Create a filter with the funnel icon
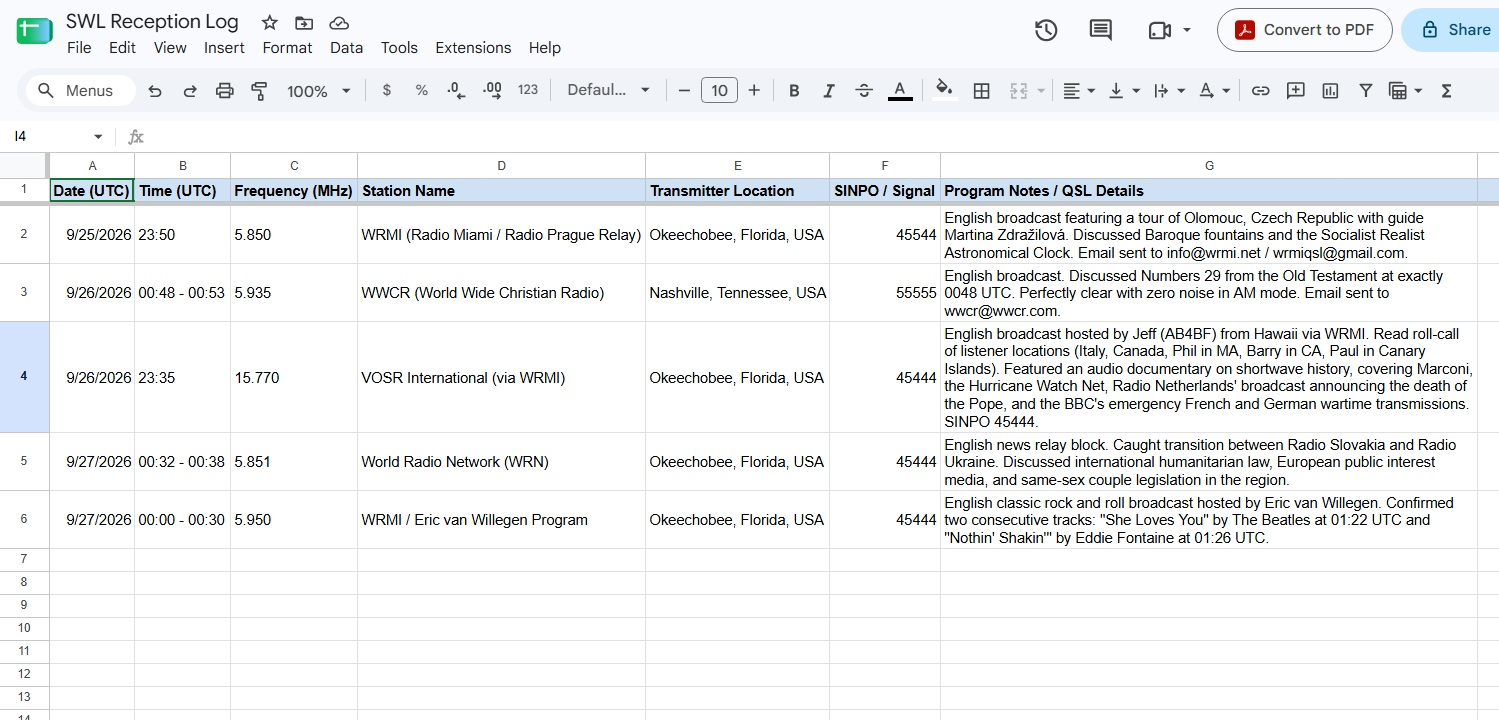The width and height of the screenshot is (1499, 720). [1365, 91]
